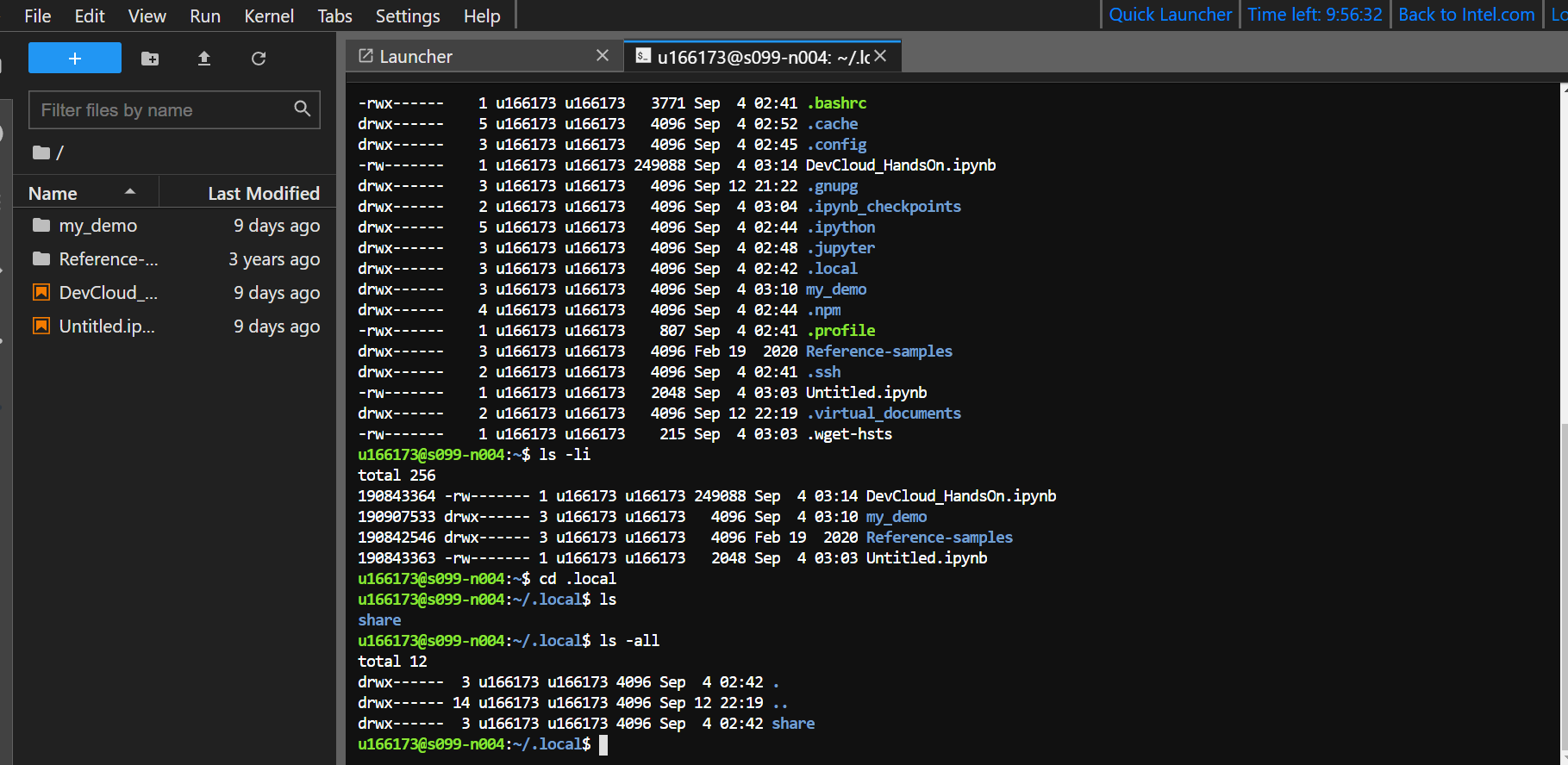Open the Edit menu
Viewport: 1568px width, 765px height.
pos(90,16)
